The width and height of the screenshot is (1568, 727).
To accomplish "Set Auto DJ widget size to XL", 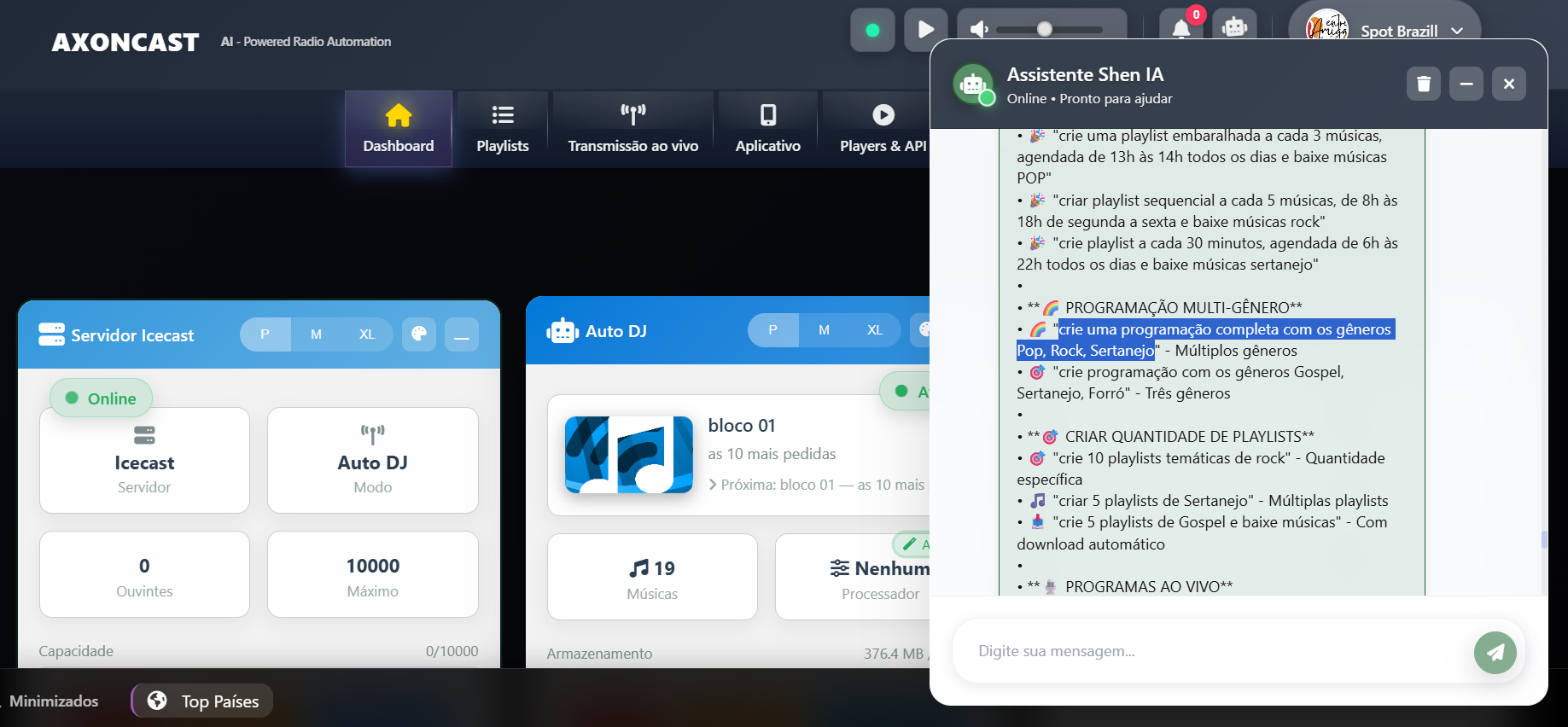I will (x=875, y=330).
